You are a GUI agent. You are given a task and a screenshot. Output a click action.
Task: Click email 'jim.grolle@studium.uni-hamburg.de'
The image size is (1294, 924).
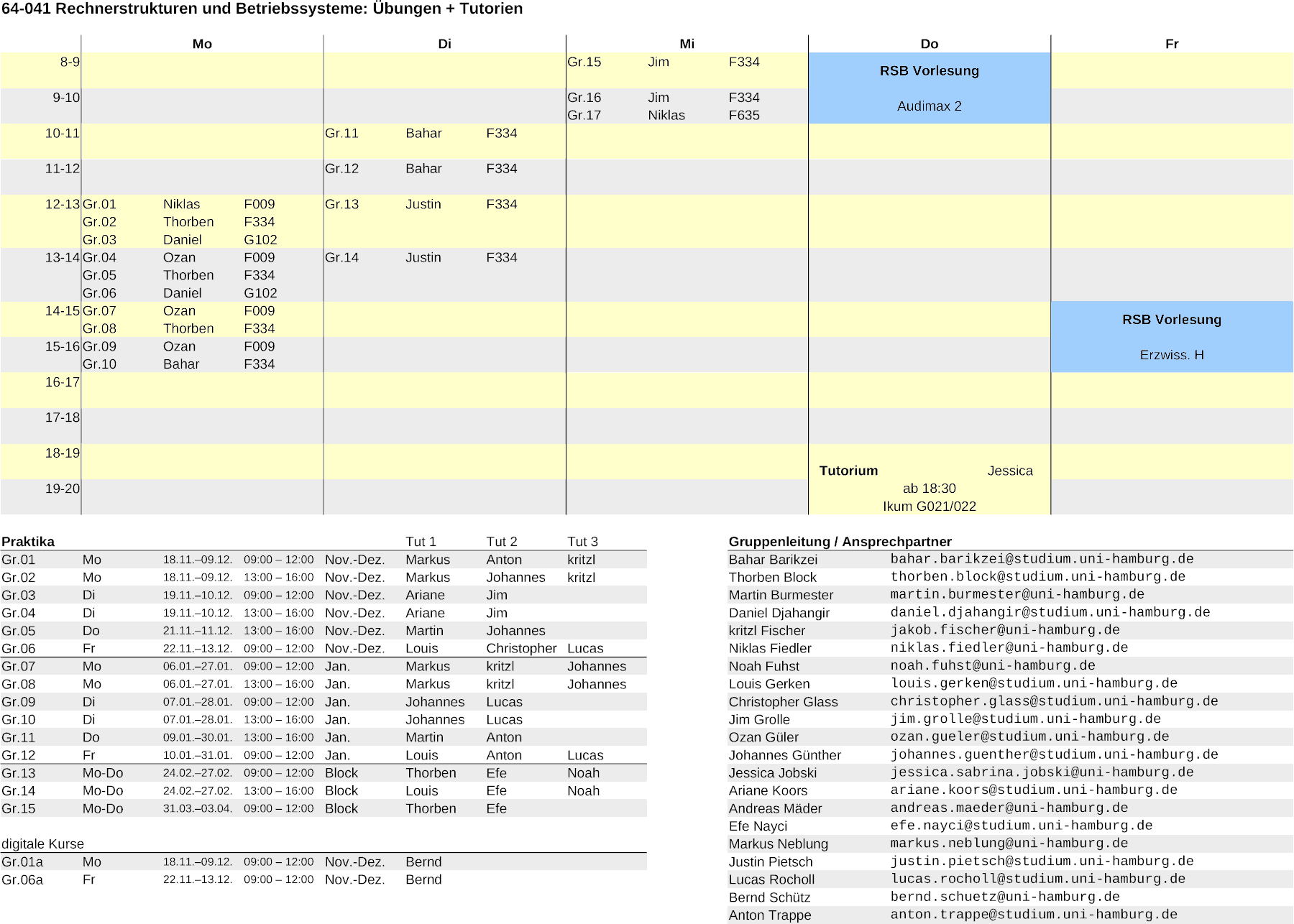[1025, 719]
